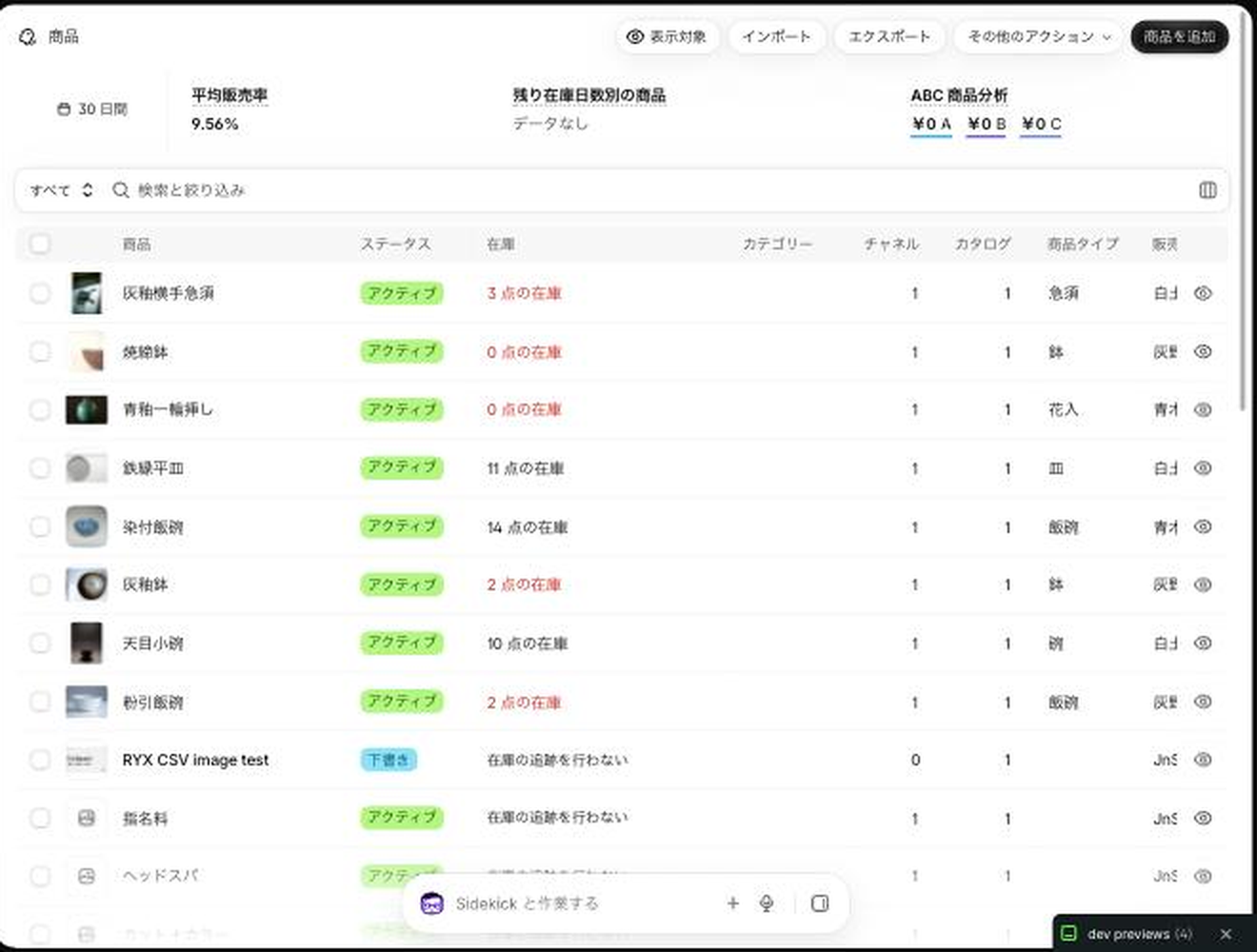Click the preview eye icon for 灰釉横手急須

1204,293
